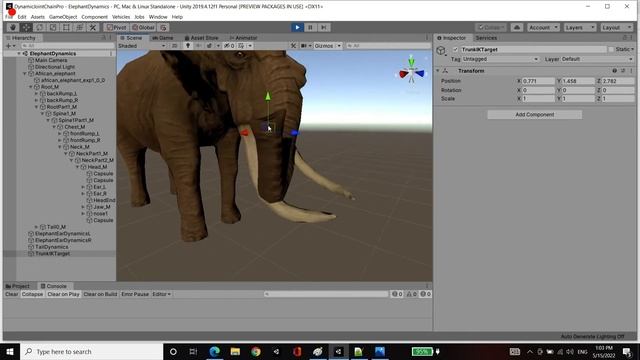Open Transform help icon
This screenshot has height=360, width=640.
click(x=615, y=71)
